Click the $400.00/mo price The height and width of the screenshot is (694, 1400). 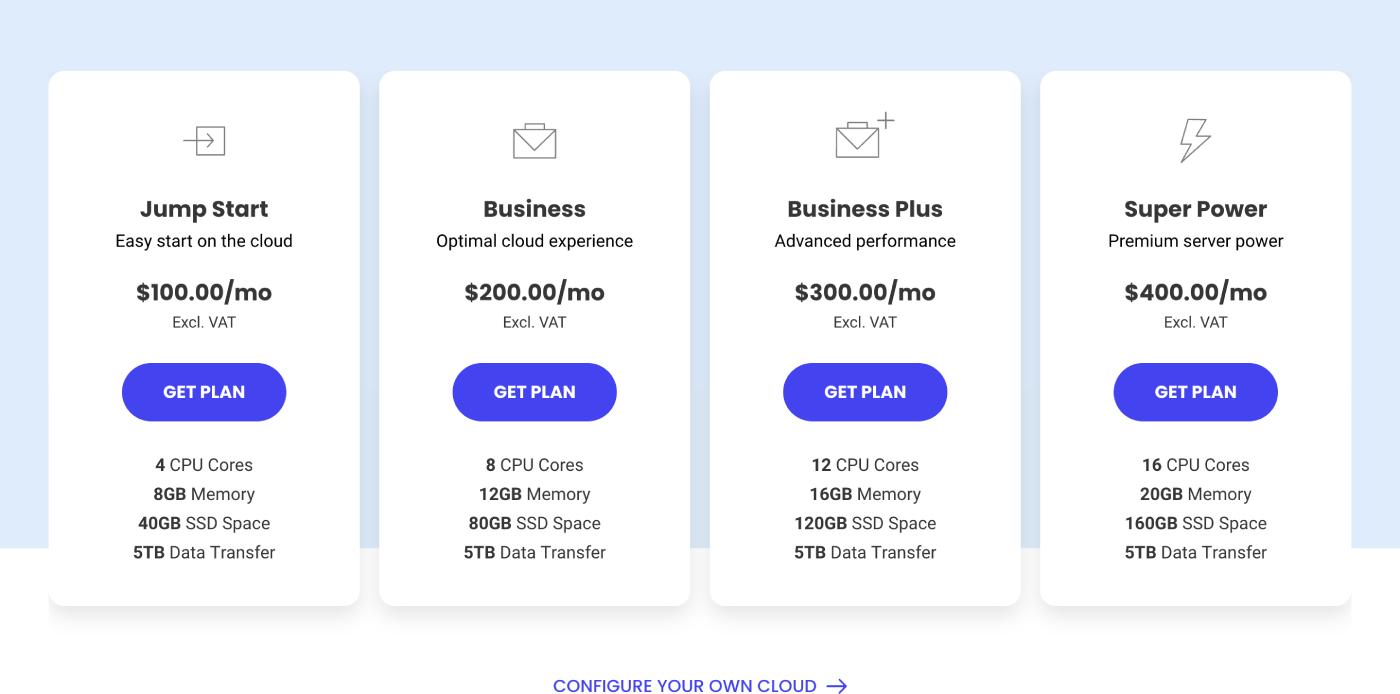[1195, 292]
